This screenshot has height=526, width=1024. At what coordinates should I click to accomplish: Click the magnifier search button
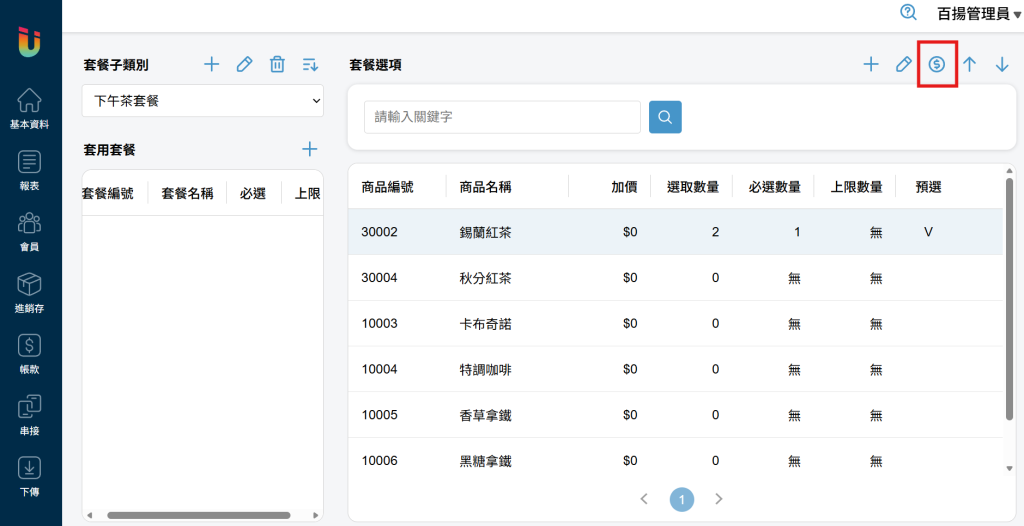click(665, 117)
